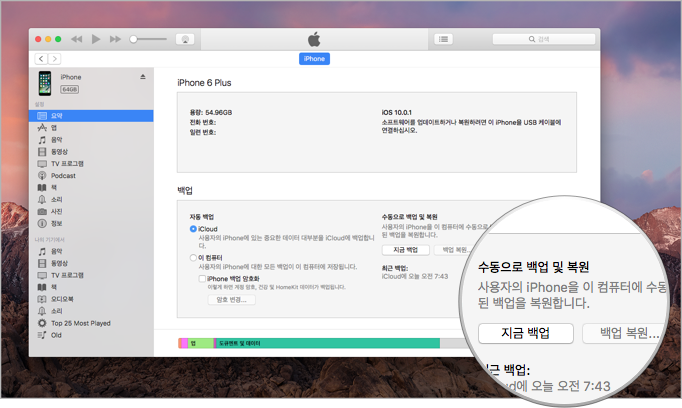
Task: Open 요약 summary in the sidebar
Action: 91,116
